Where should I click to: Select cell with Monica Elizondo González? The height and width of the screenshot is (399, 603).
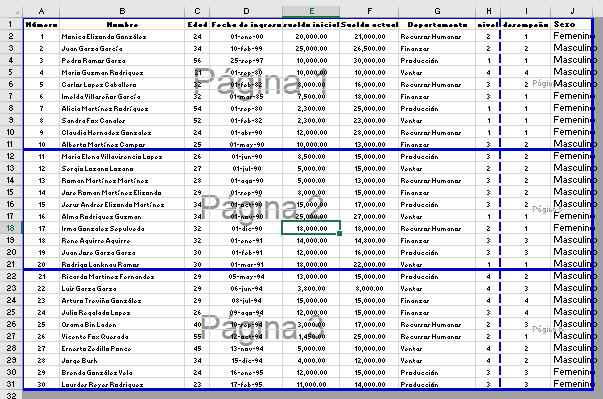pos(122,37)
